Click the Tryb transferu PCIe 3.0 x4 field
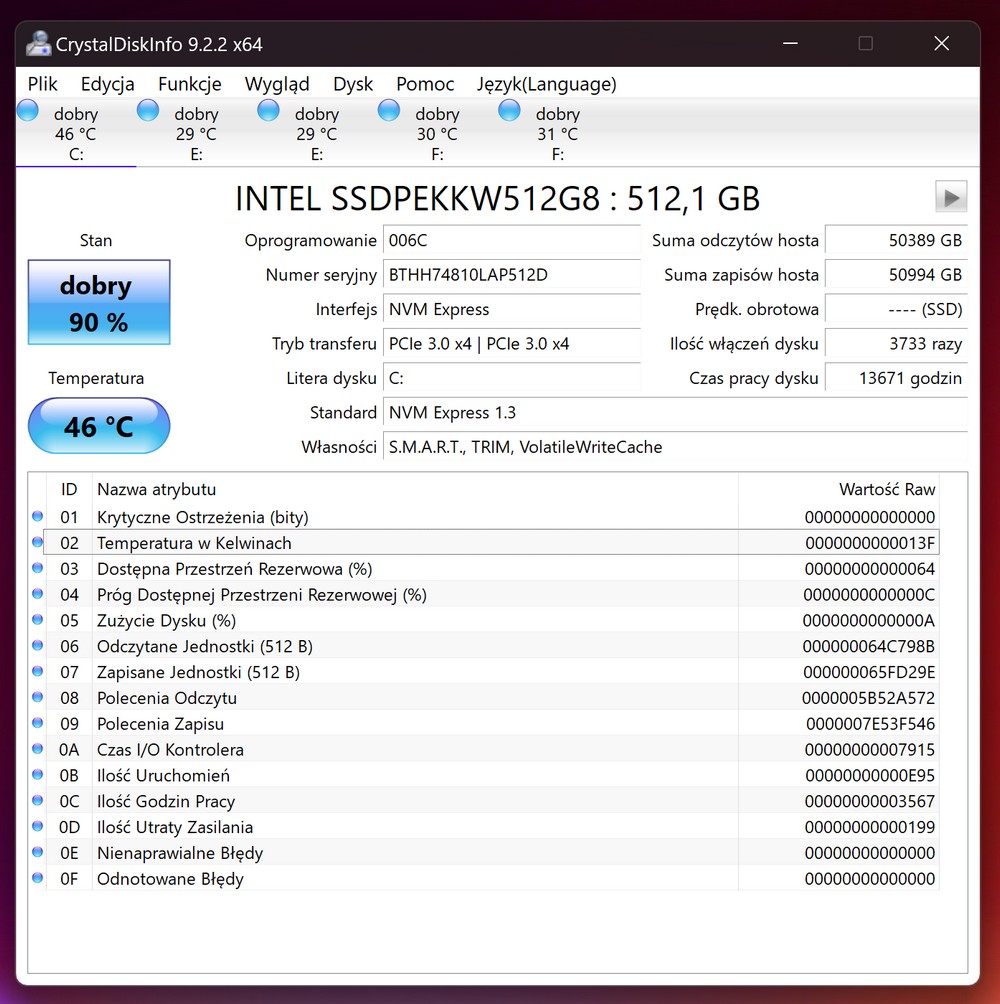 point(512,344)
